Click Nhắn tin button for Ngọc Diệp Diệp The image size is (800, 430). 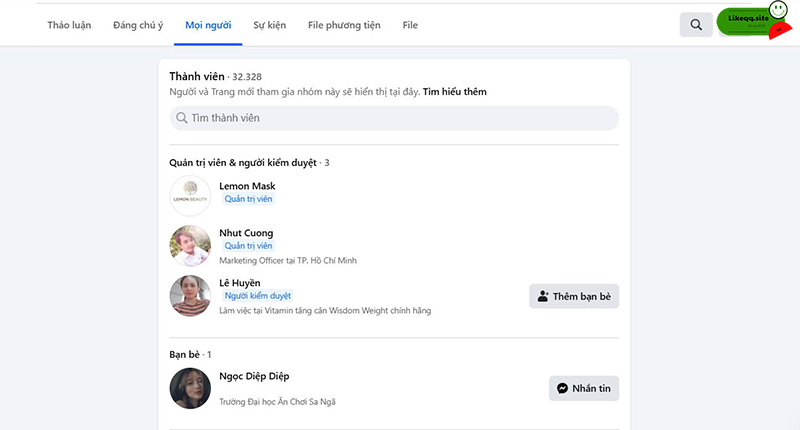(x=584, y=388)
